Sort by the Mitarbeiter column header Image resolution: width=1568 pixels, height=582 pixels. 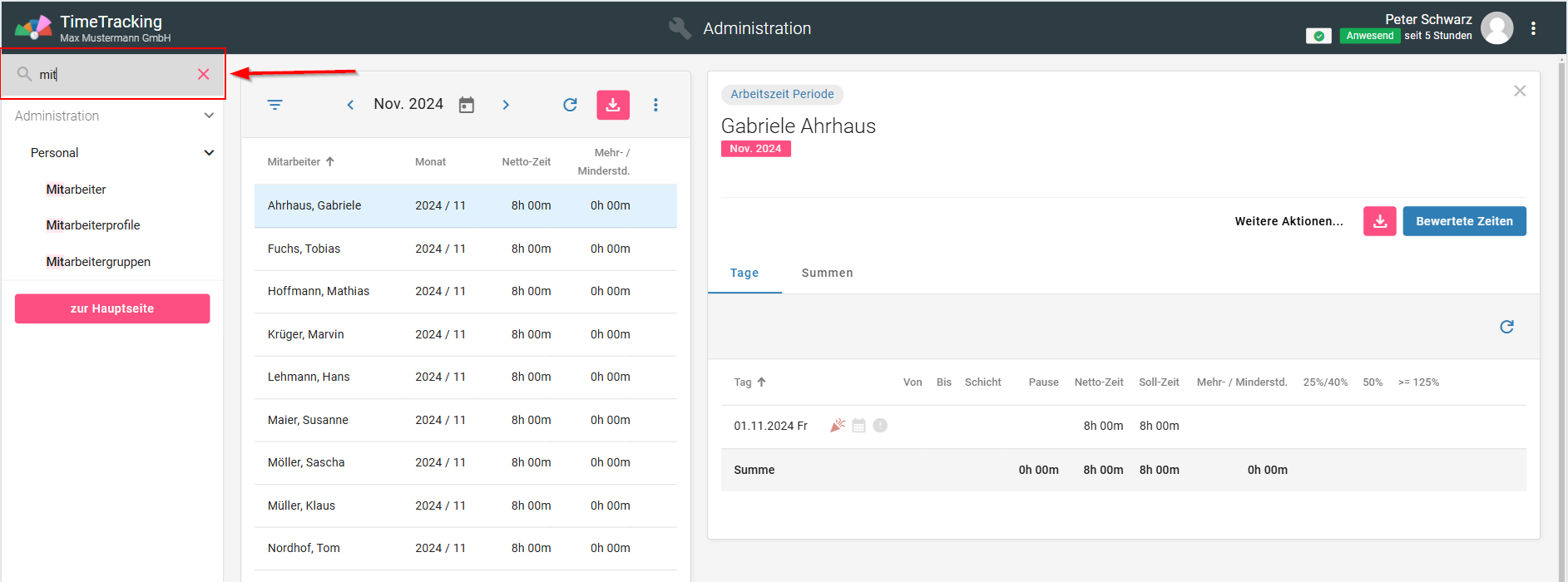(x=294, y=162)
